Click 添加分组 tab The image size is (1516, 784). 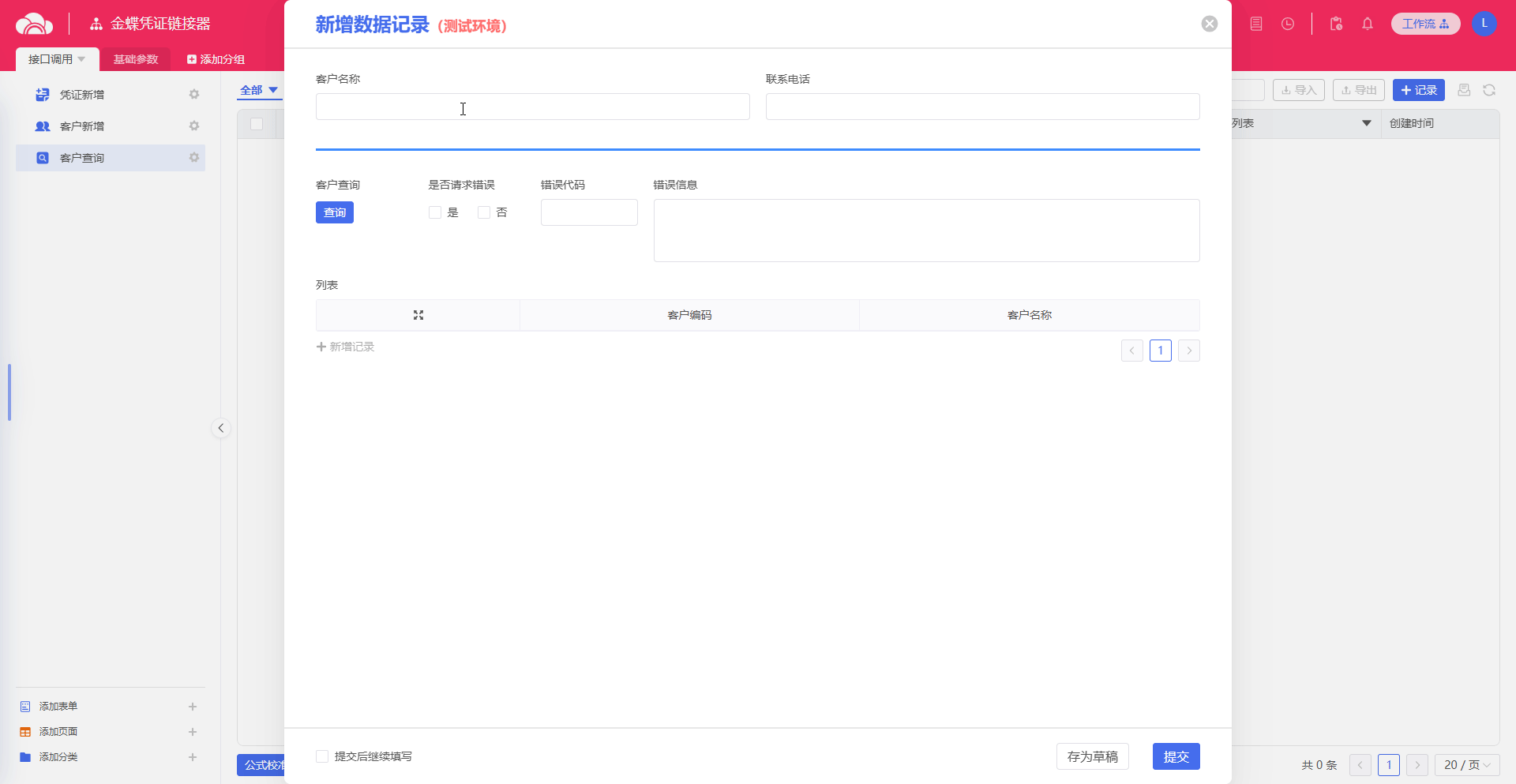[216, 59]
